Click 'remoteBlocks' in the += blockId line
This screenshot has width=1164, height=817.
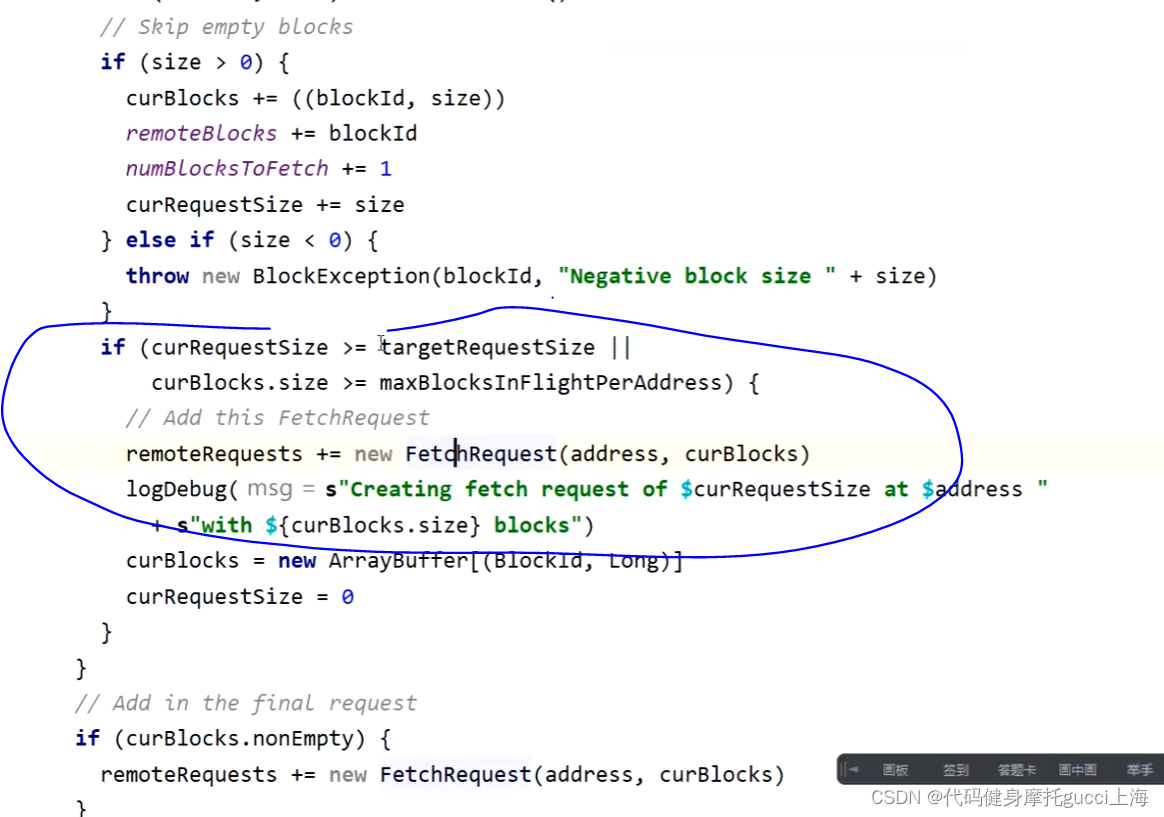201,134
